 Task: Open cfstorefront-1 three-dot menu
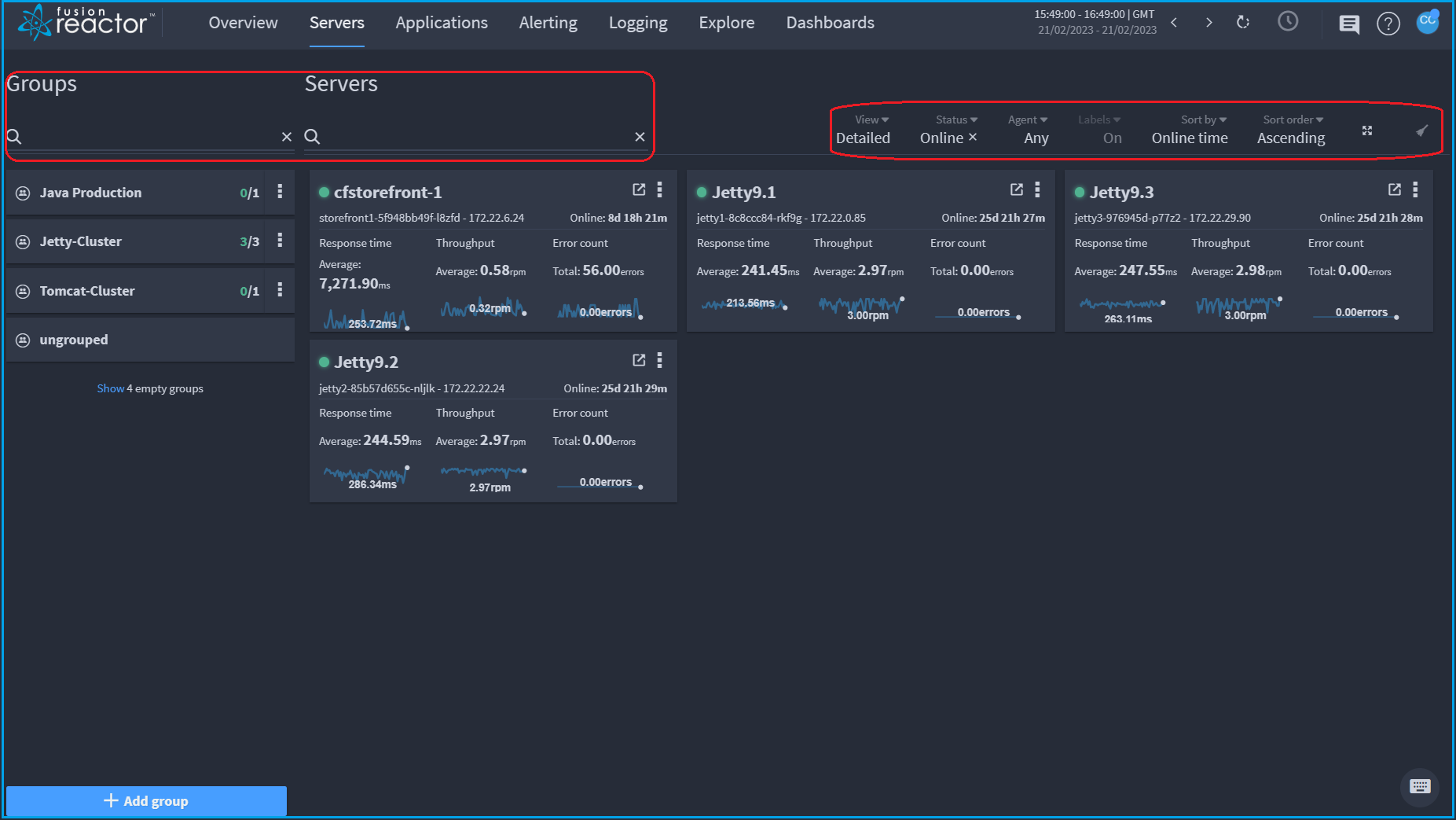click(660, 189)
